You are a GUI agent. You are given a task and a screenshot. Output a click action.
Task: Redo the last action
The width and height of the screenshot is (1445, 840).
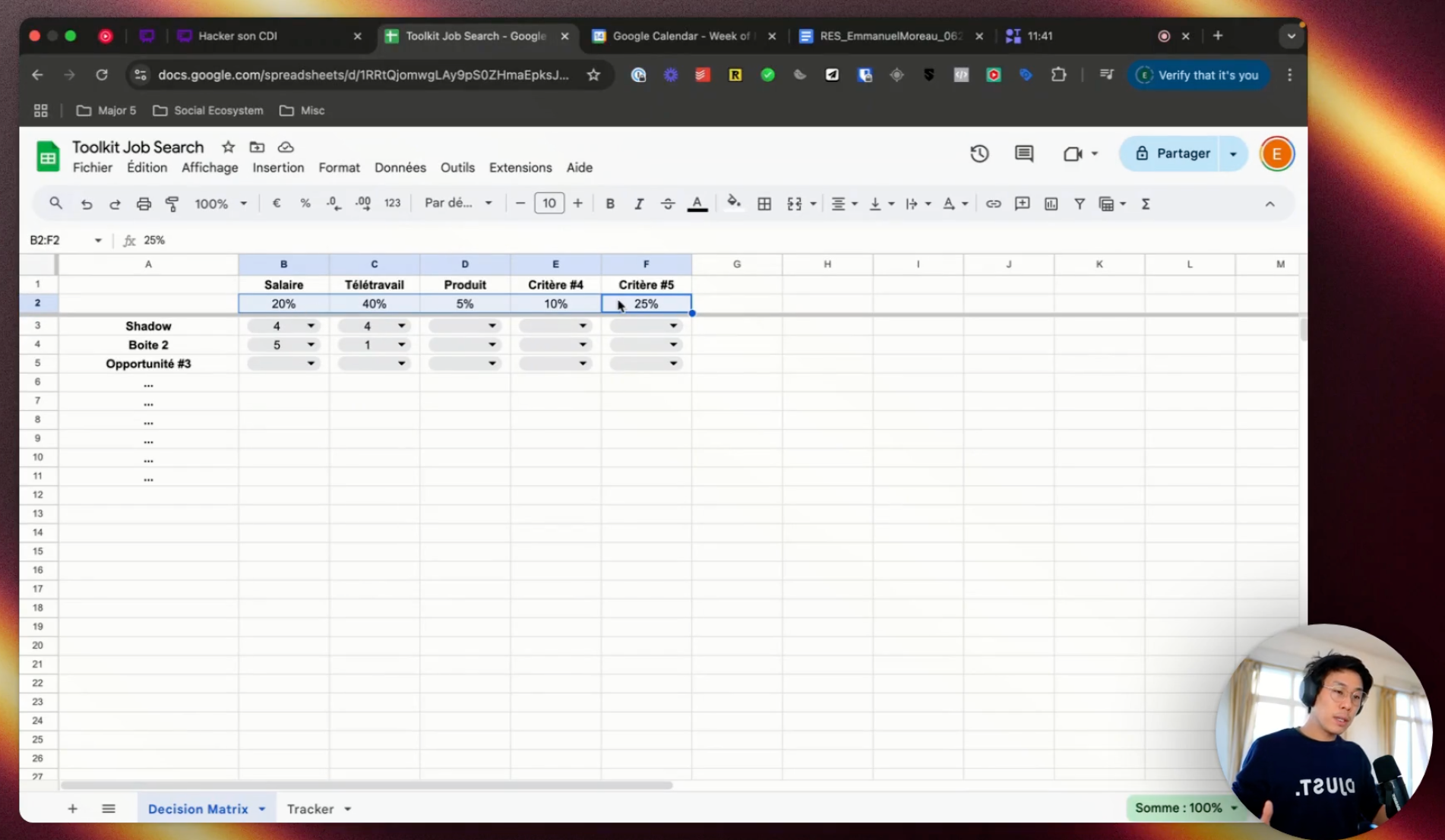(x=115, y=204)
